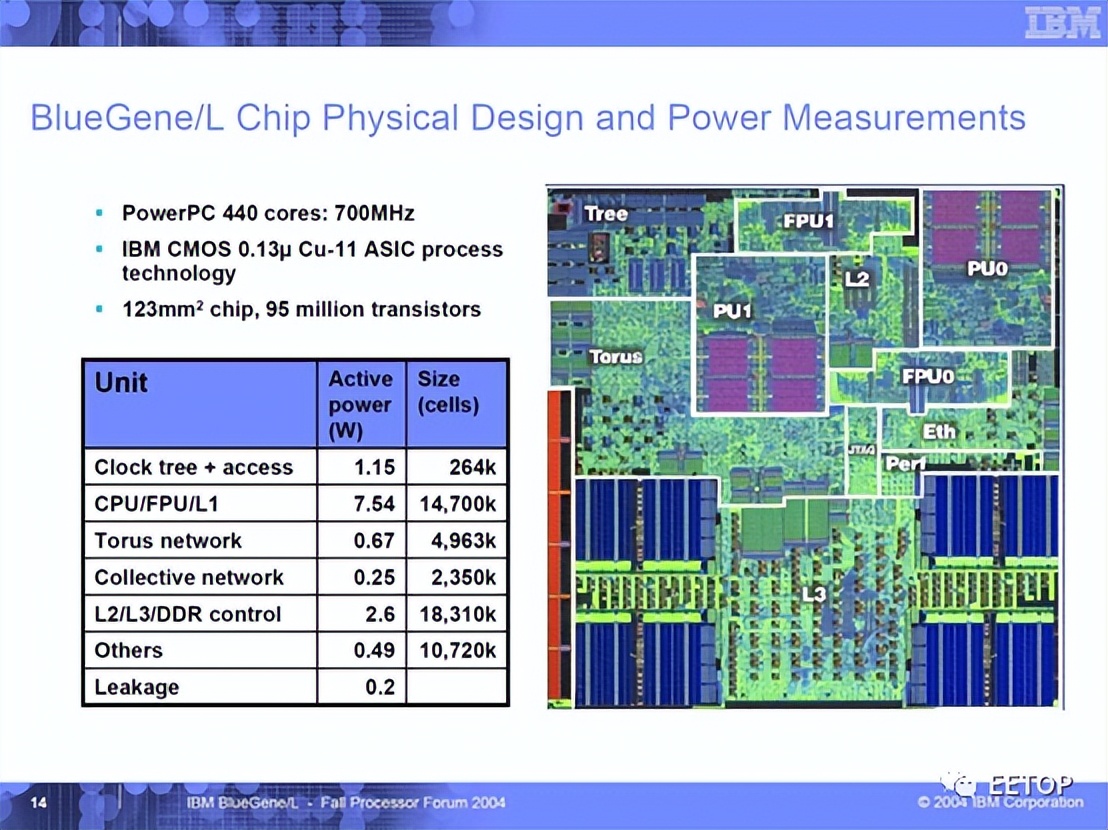Click the FPU1 block in the chip layout

[x=806, y=222]
